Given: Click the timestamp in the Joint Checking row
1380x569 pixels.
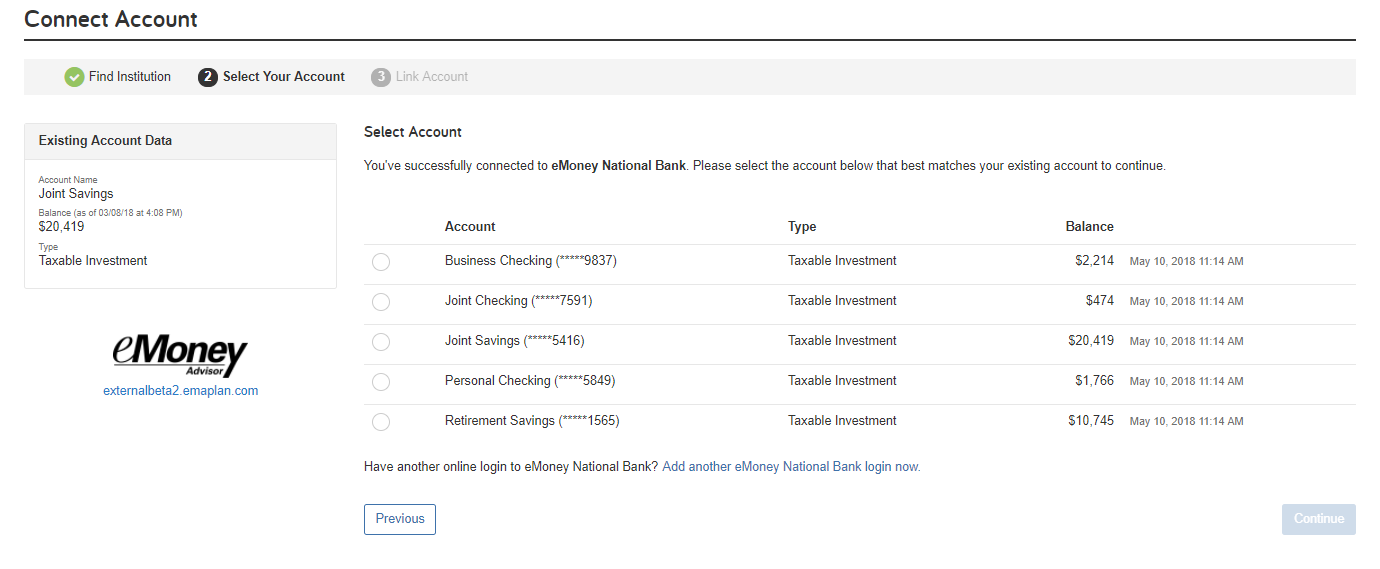Looking at the screenshot, I should coord(1187,302).
